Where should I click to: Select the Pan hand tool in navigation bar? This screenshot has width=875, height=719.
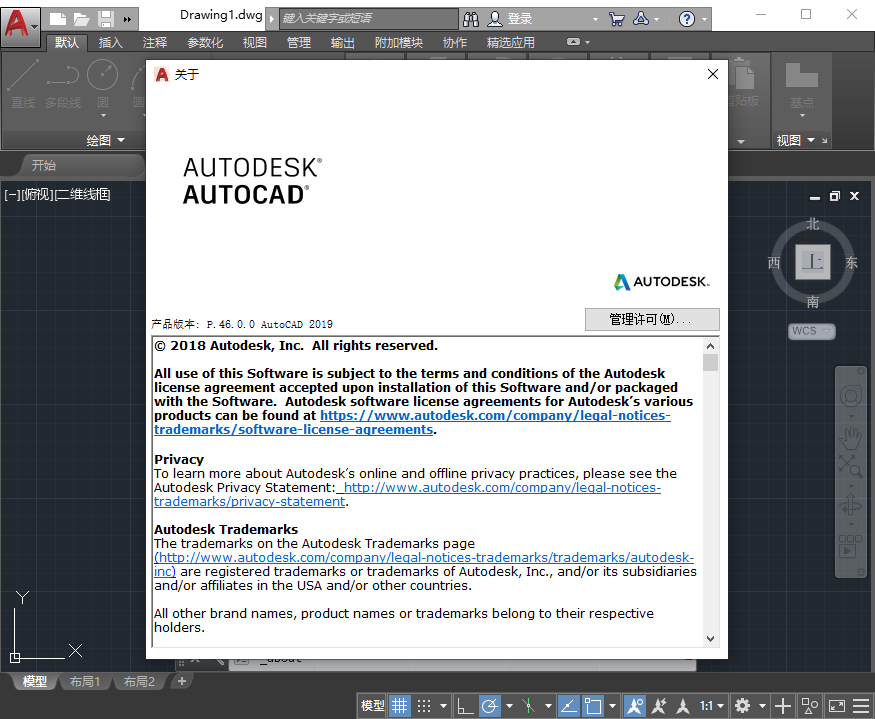point(850,436)
